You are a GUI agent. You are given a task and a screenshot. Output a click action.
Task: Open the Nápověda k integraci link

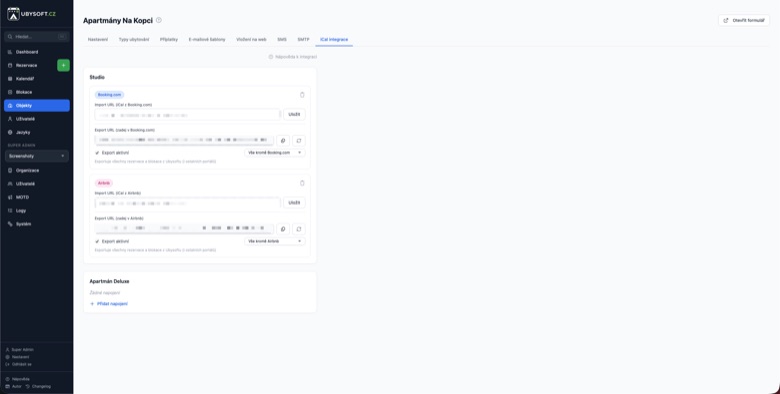292,57
